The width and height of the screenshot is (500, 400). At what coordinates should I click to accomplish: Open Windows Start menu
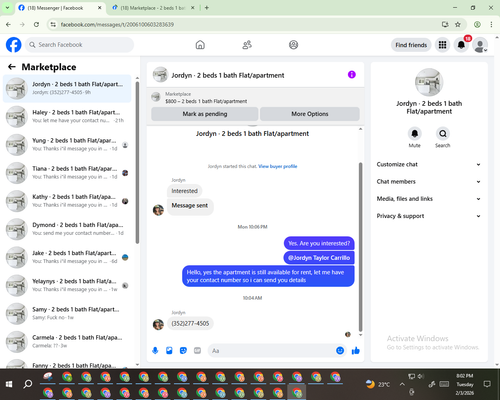point(9,384)
